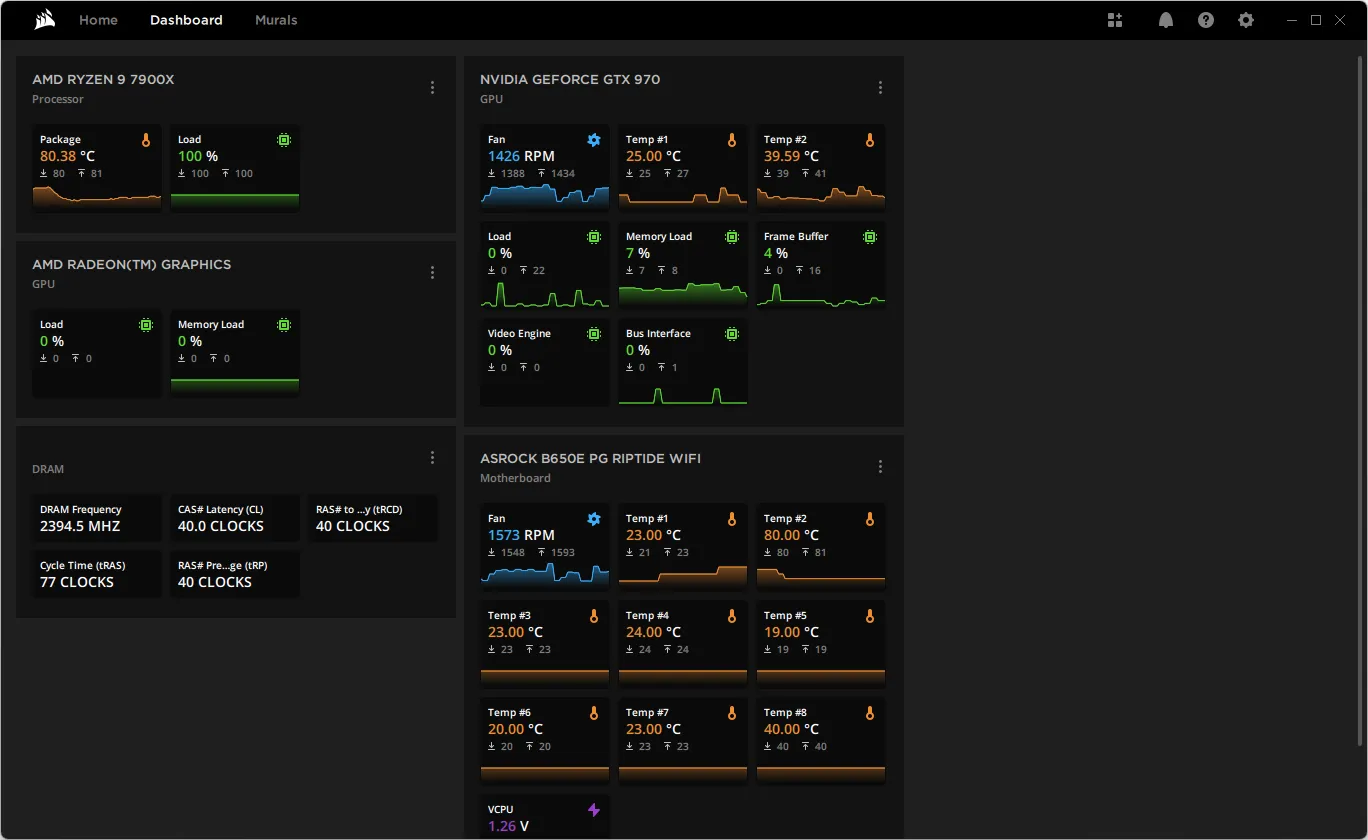Click the Video Engine chip icon
This screenshot has width=1368, height=840.
[x=594, y=335]
